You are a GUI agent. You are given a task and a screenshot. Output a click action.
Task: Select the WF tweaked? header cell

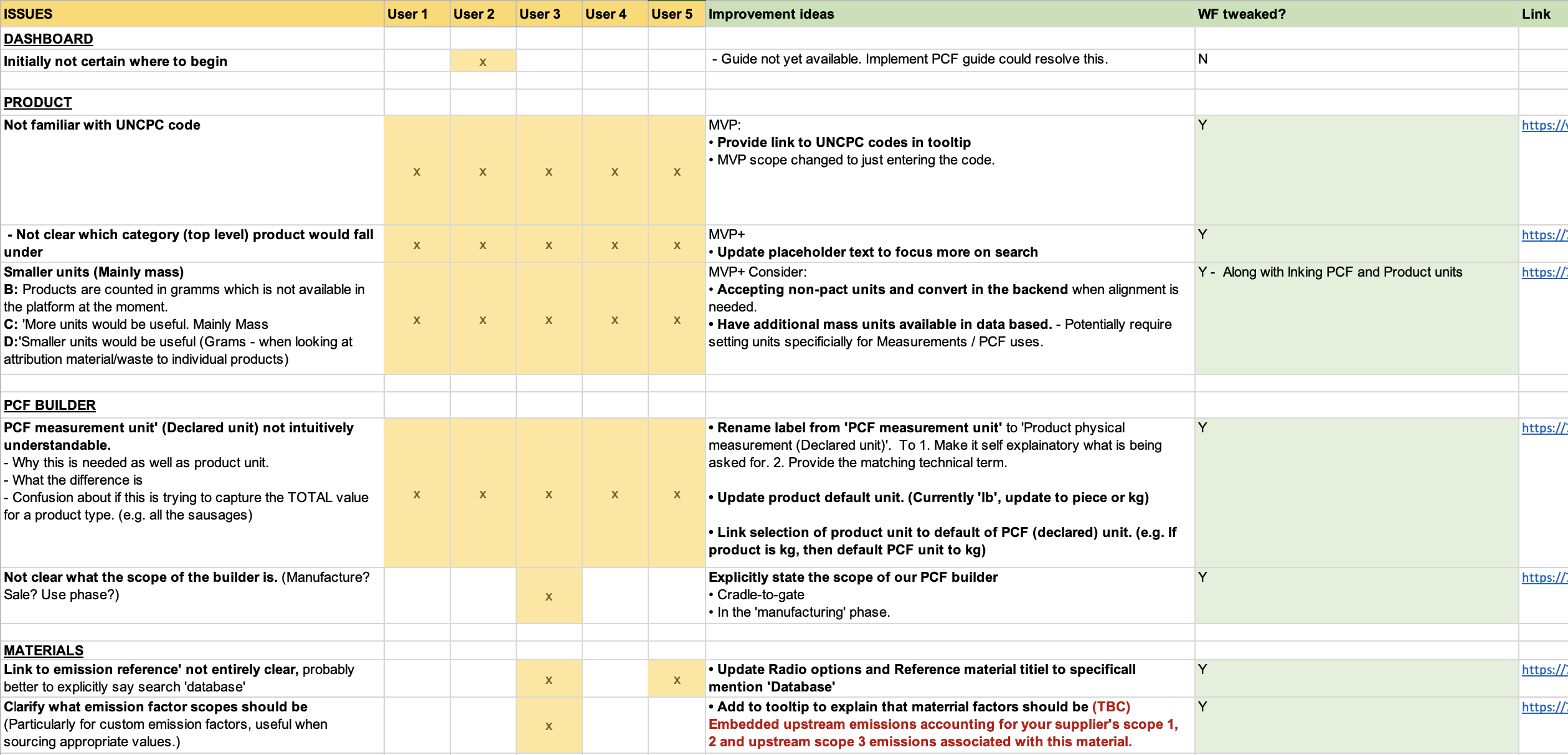point(1356,14)
